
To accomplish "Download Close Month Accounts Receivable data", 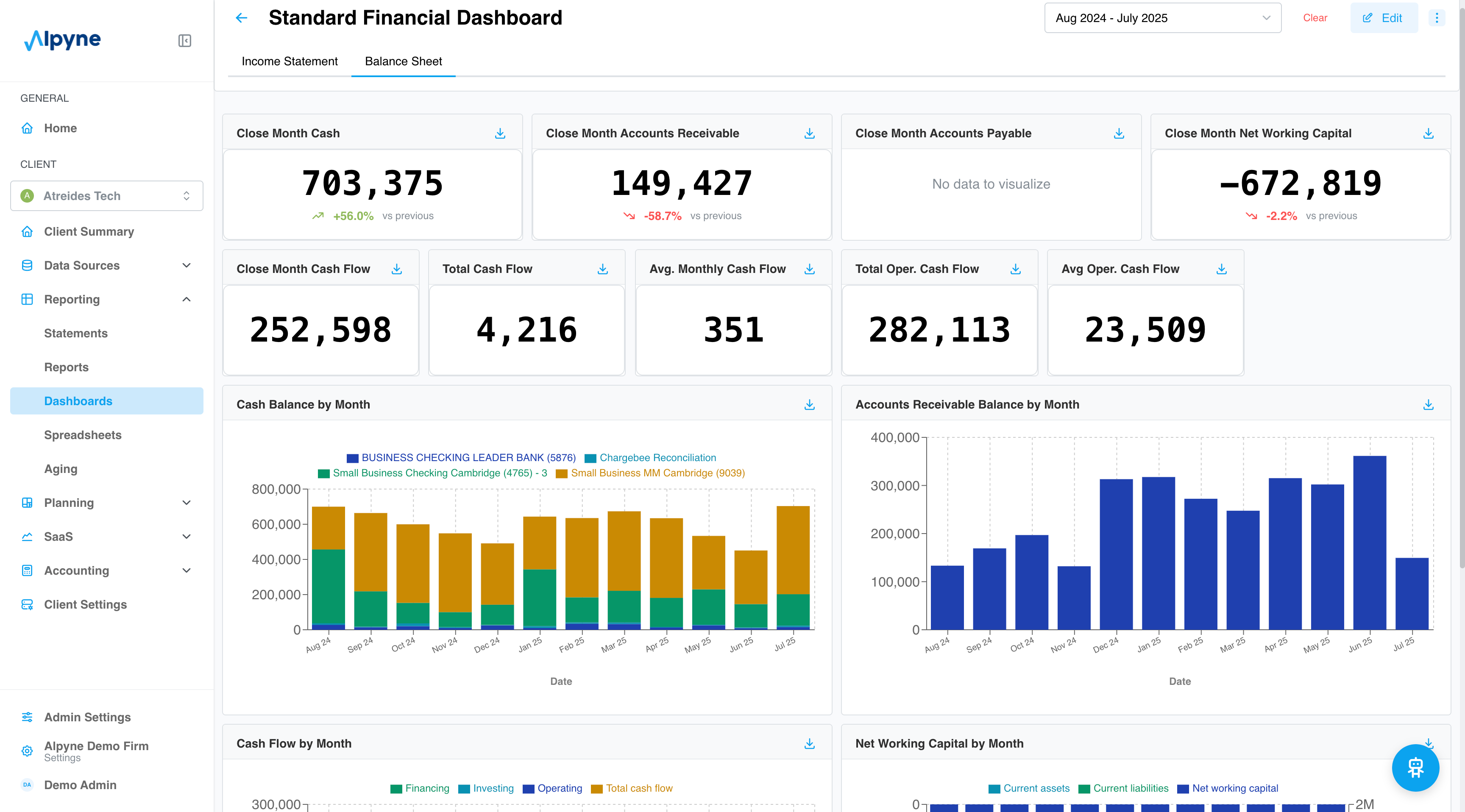I will click(x=809, y=133).
